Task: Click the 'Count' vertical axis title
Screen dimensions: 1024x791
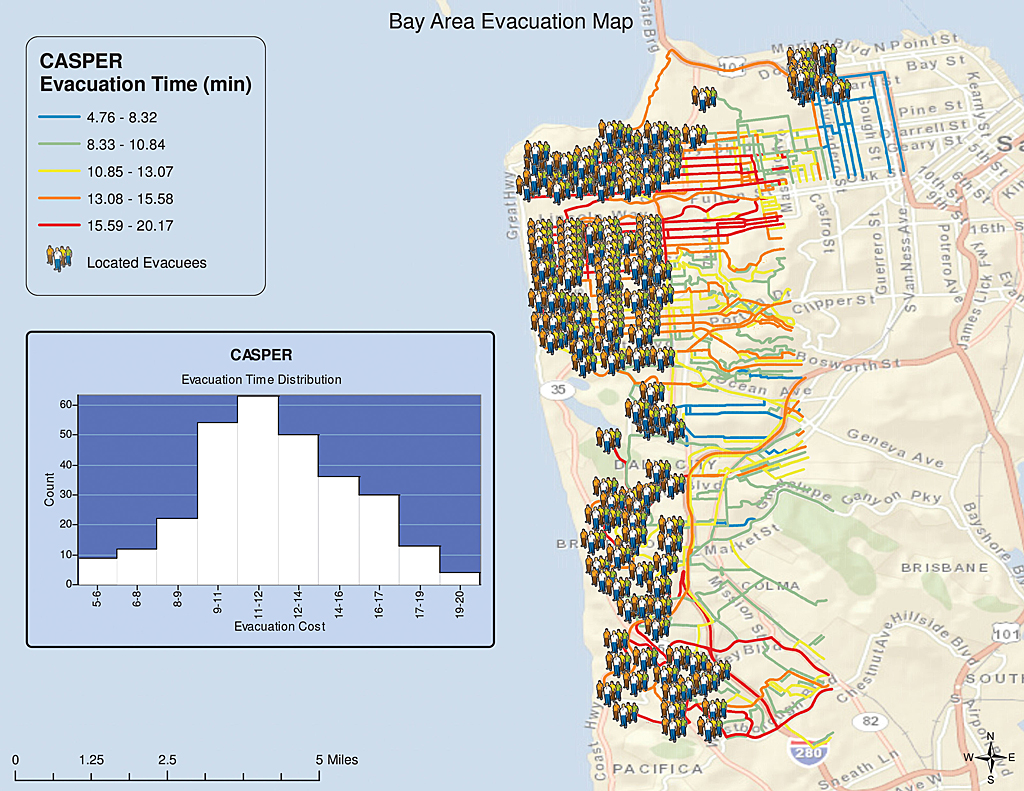Action: pyautogui.click(x=50, y=490)
